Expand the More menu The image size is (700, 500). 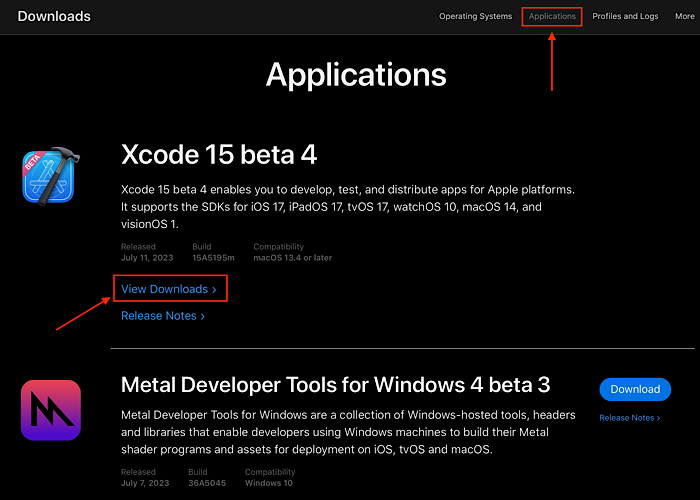tap(684, 16)
